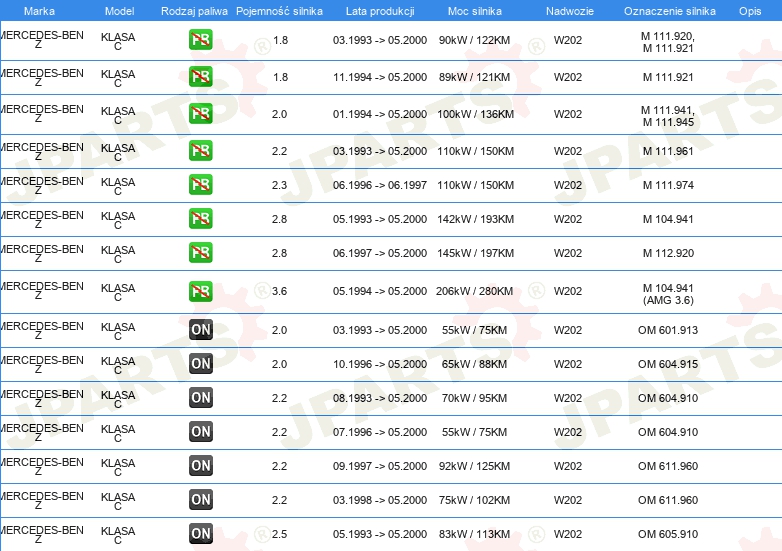Click petrol icon in 100kW / 136KM row
Screen dimensions: 782x551
(200, 114)
